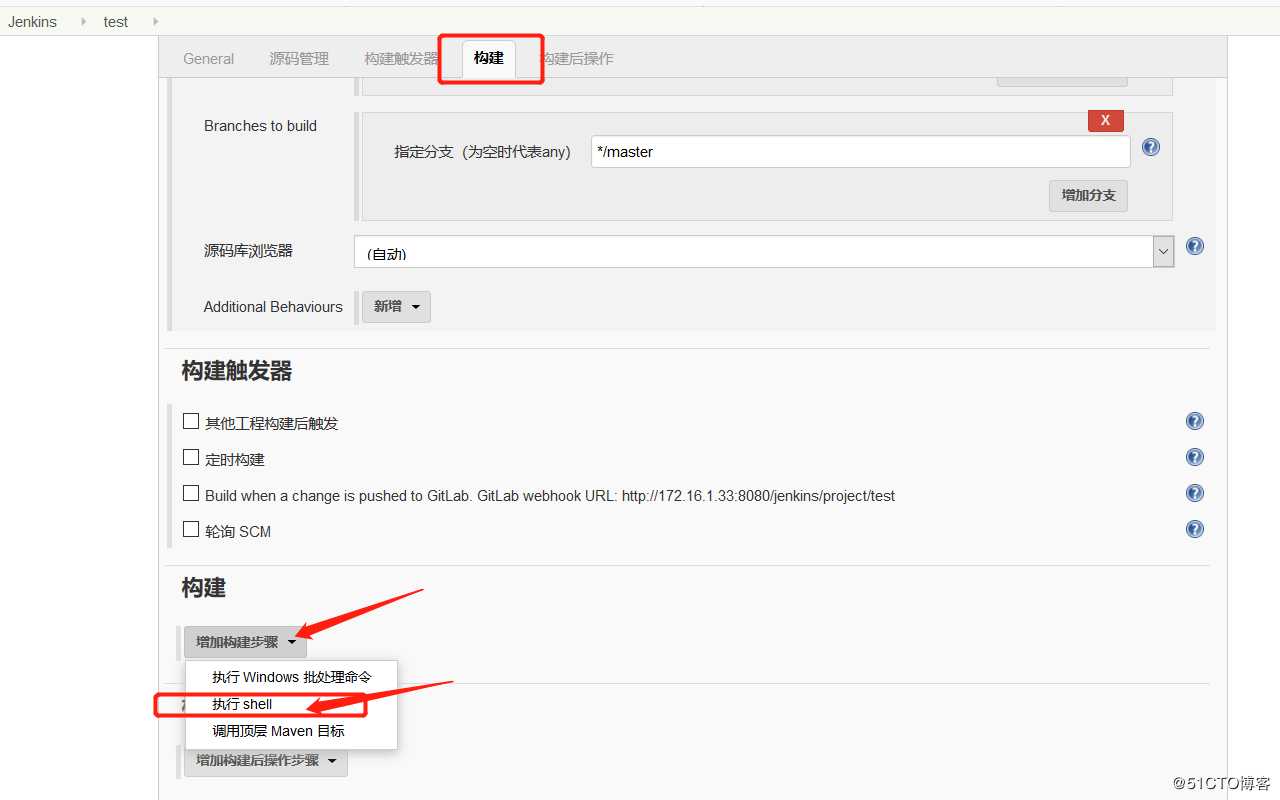The height and width of the screenshot is (800, 1280).
Task: Click the 源码库浏览器 label
Action: [248, 251]
